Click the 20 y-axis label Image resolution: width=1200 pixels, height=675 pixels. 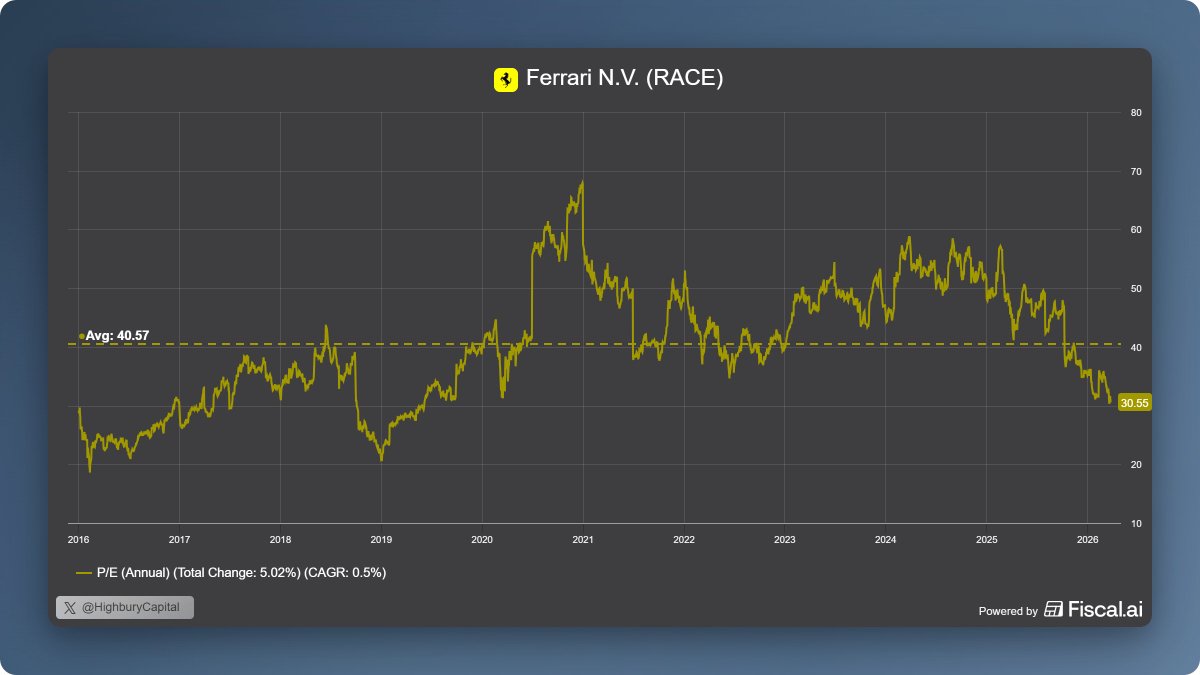1136,464
